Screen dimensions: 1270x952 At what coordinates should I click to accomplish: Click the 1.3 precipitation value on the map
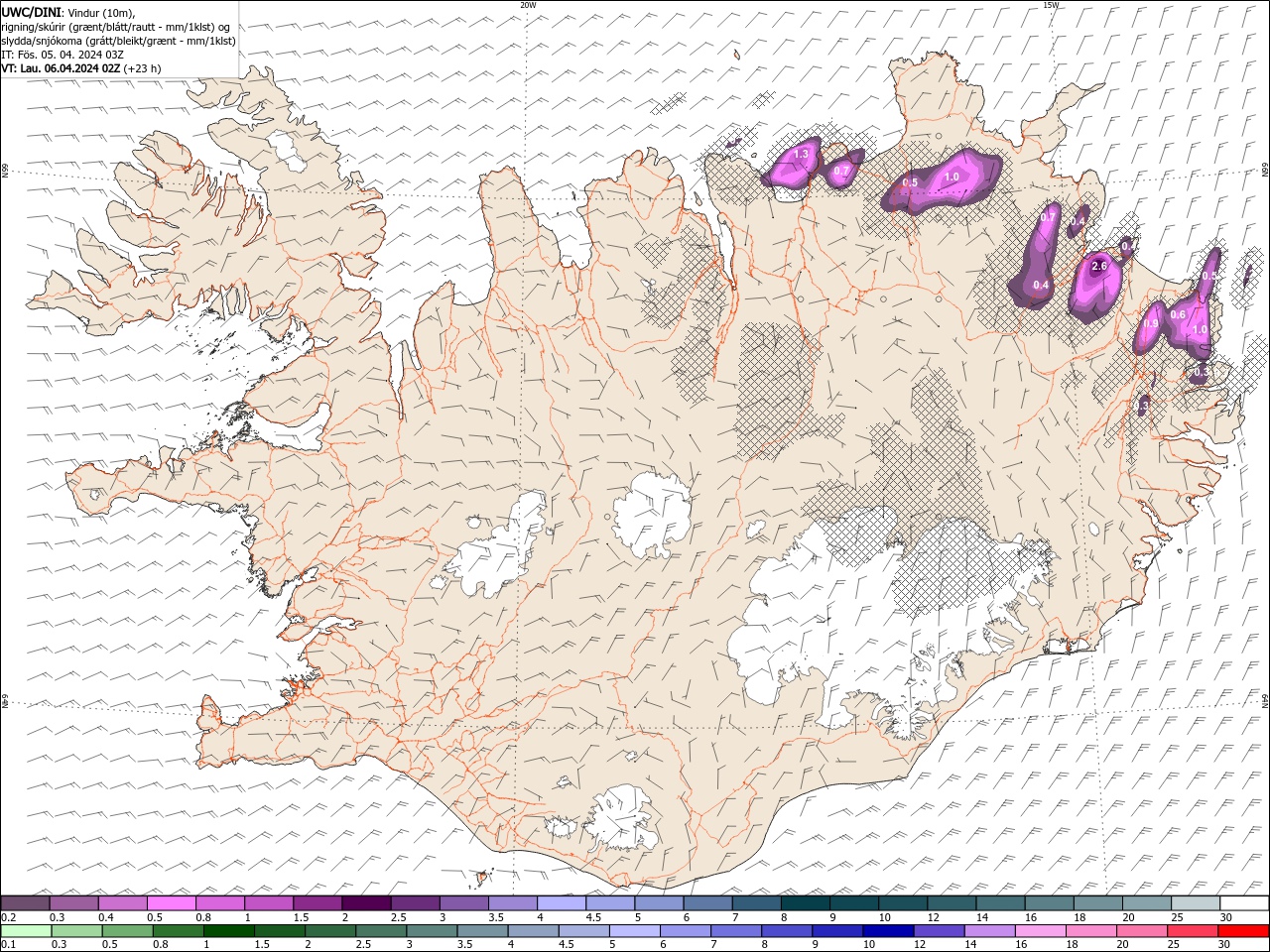[802, 155]
